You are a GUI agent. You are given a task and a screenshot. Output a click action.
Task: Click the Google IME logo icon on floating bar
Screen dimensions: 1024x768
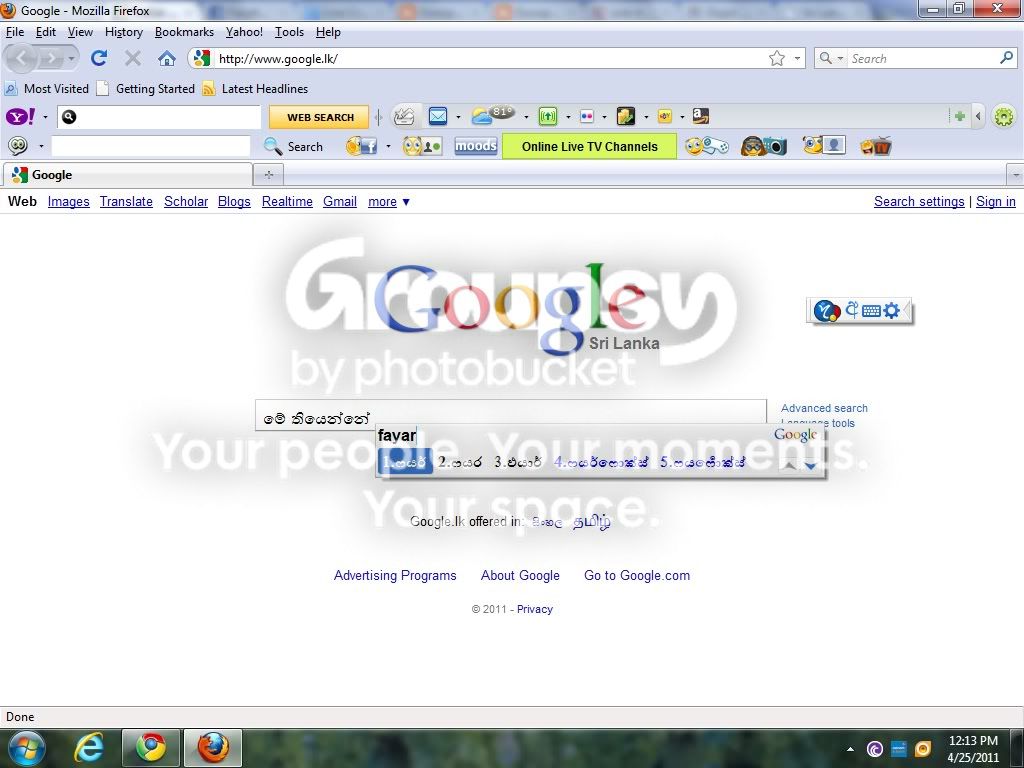pos(827,311)
